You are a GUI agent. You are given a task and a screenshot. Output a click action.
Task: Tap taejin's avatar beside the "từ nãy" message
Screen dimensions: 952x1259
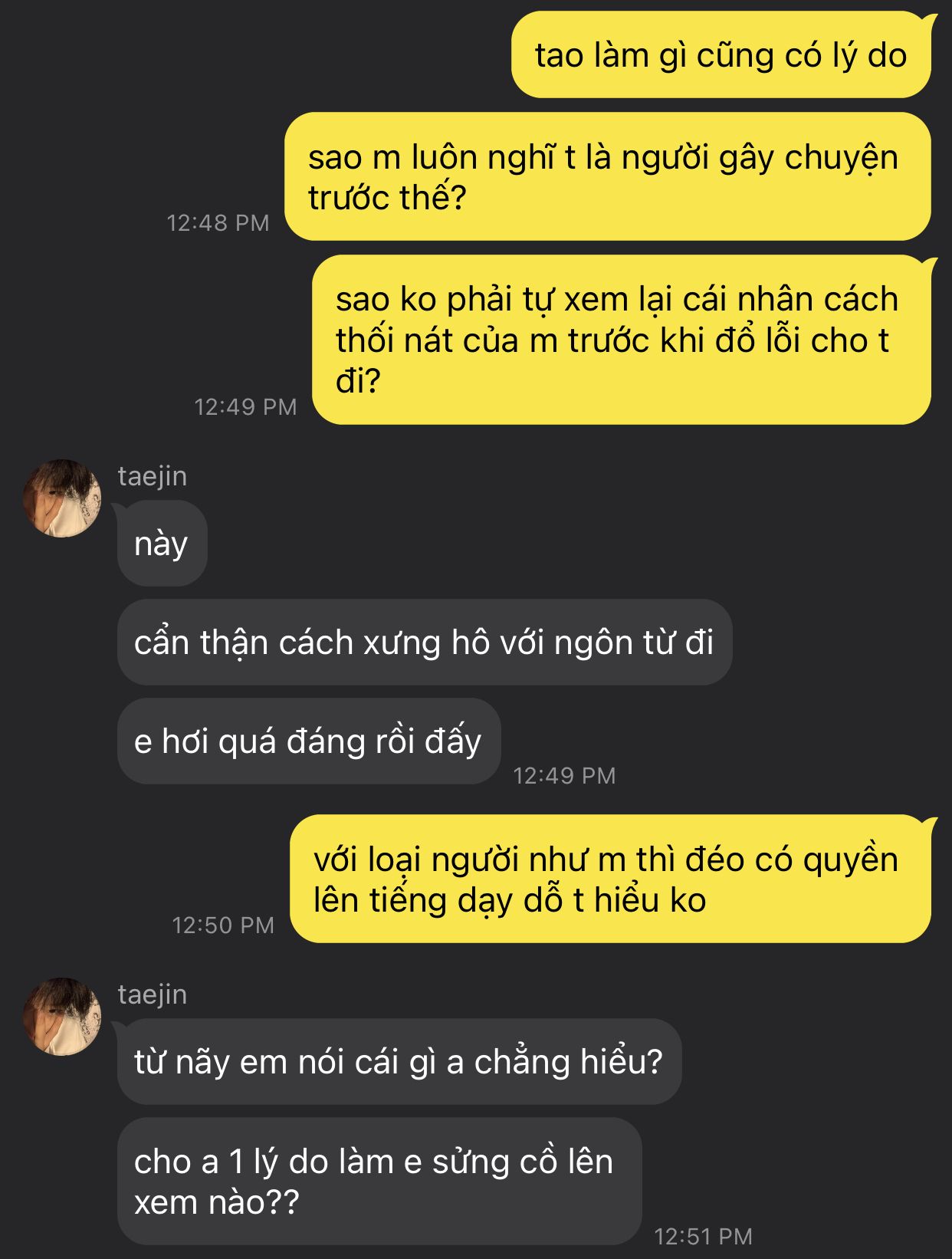(62, 1017)
